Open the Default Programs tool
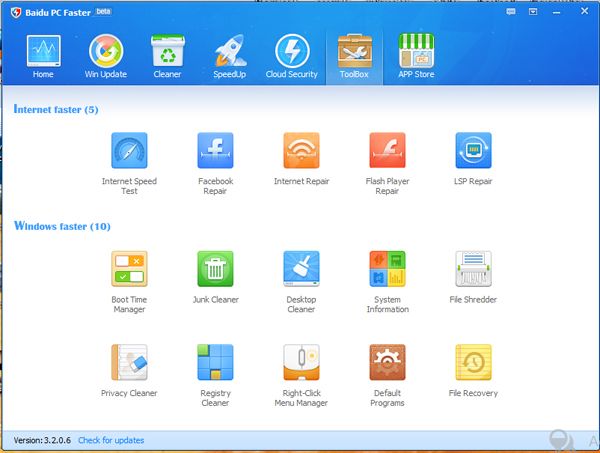 pos(387,362)
